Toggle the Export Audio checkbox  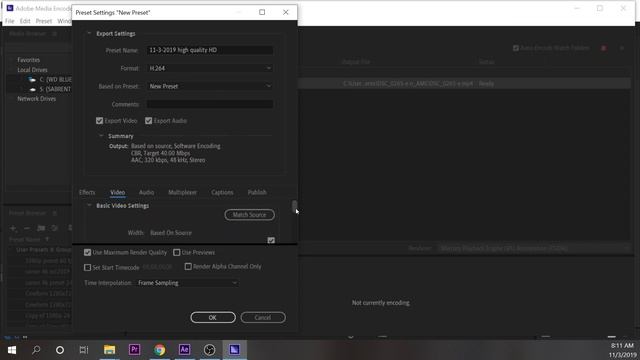point(149,121)
